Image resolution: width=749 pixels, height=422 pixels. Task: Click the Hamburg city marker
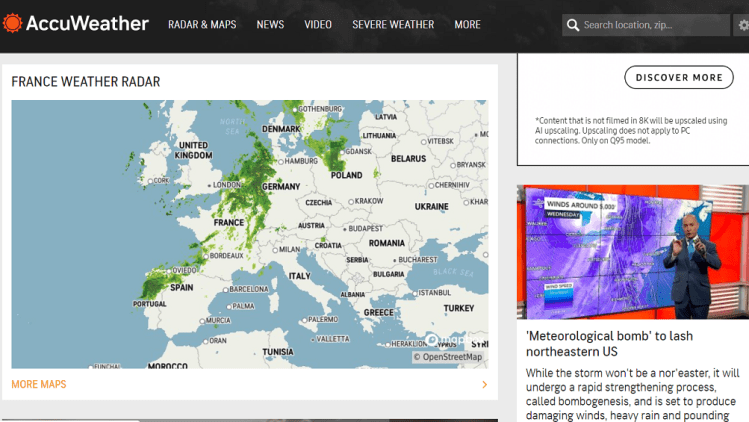click(x=281, y=162)
